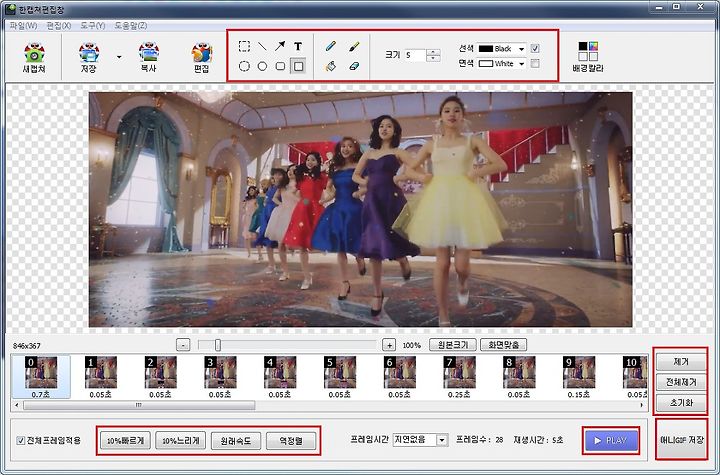Toggle the 전체프레임적용 checkbox
720x475 pixels.
click(x=21, y=441)
